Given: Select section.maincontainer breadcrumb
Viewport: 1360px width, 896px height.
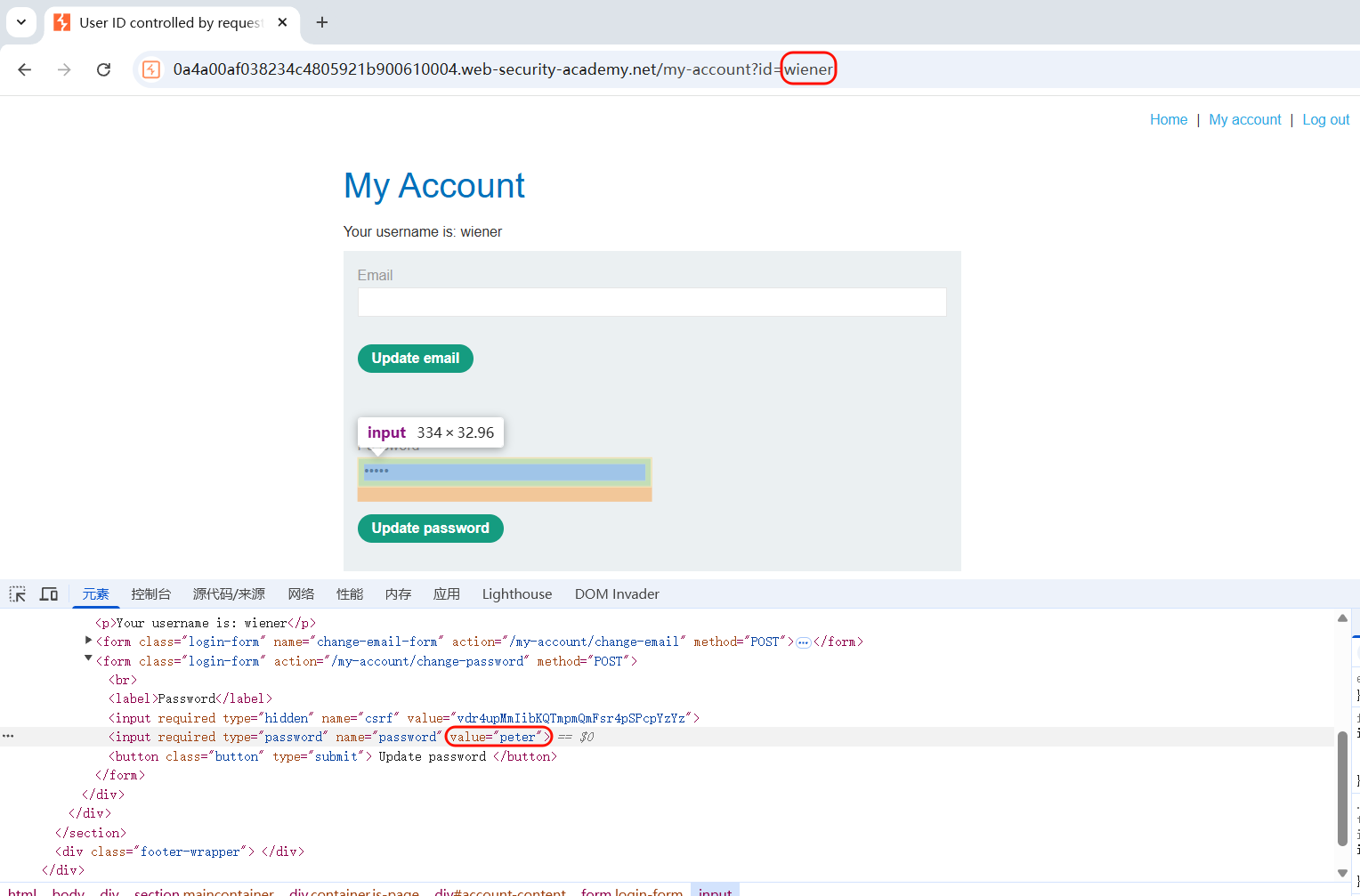Looking at the screenshot, I should click(x=204, y=892).
